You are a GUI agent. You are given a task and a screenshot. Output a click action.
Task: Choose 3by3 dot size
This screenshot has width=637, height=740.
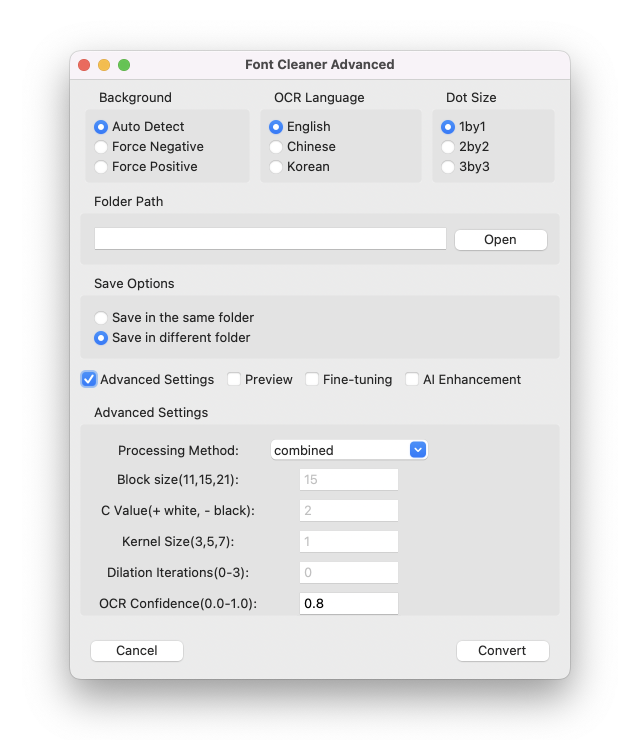pos(448,167)
